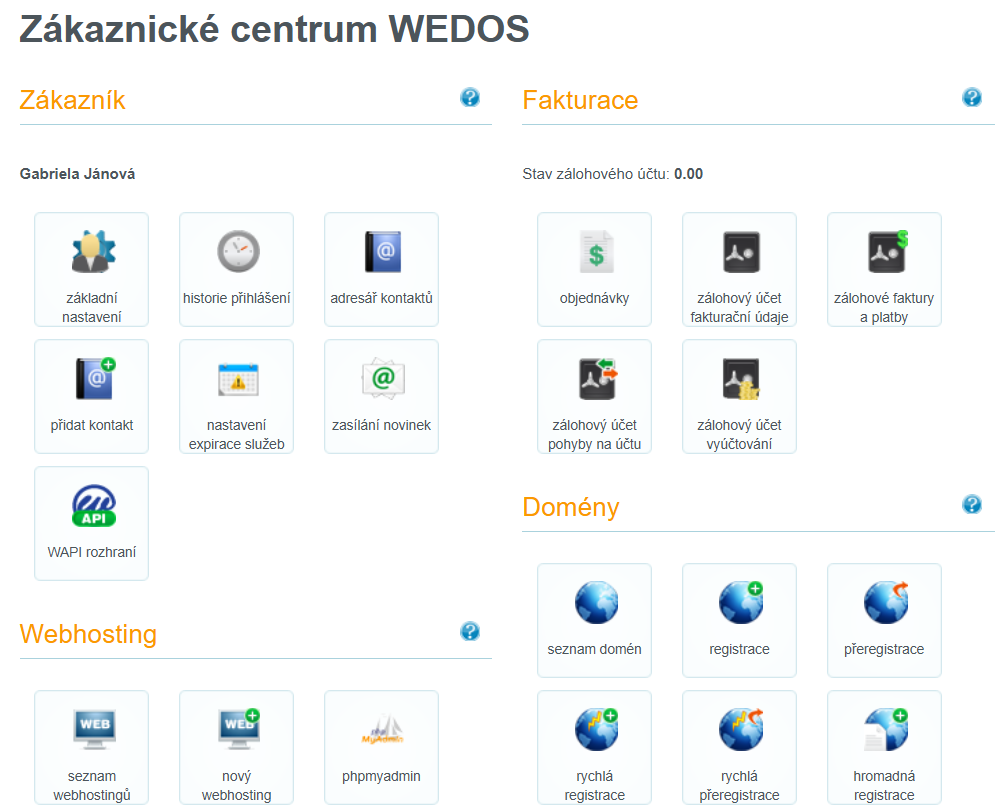Open hromadná registrace tile
Image resolution: width=1003 pixels, height=809 pixels.
(x=884, y=747)
